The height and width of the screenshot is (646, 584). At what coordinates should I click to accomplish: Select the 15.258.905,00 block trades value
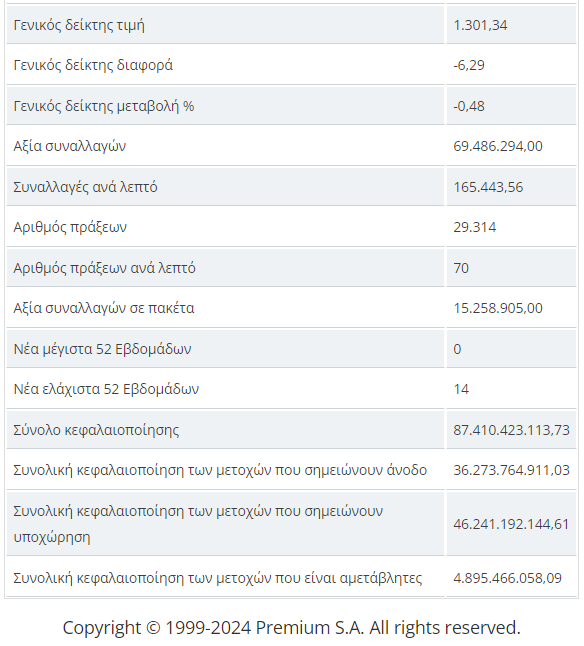[x=498, y=308]
